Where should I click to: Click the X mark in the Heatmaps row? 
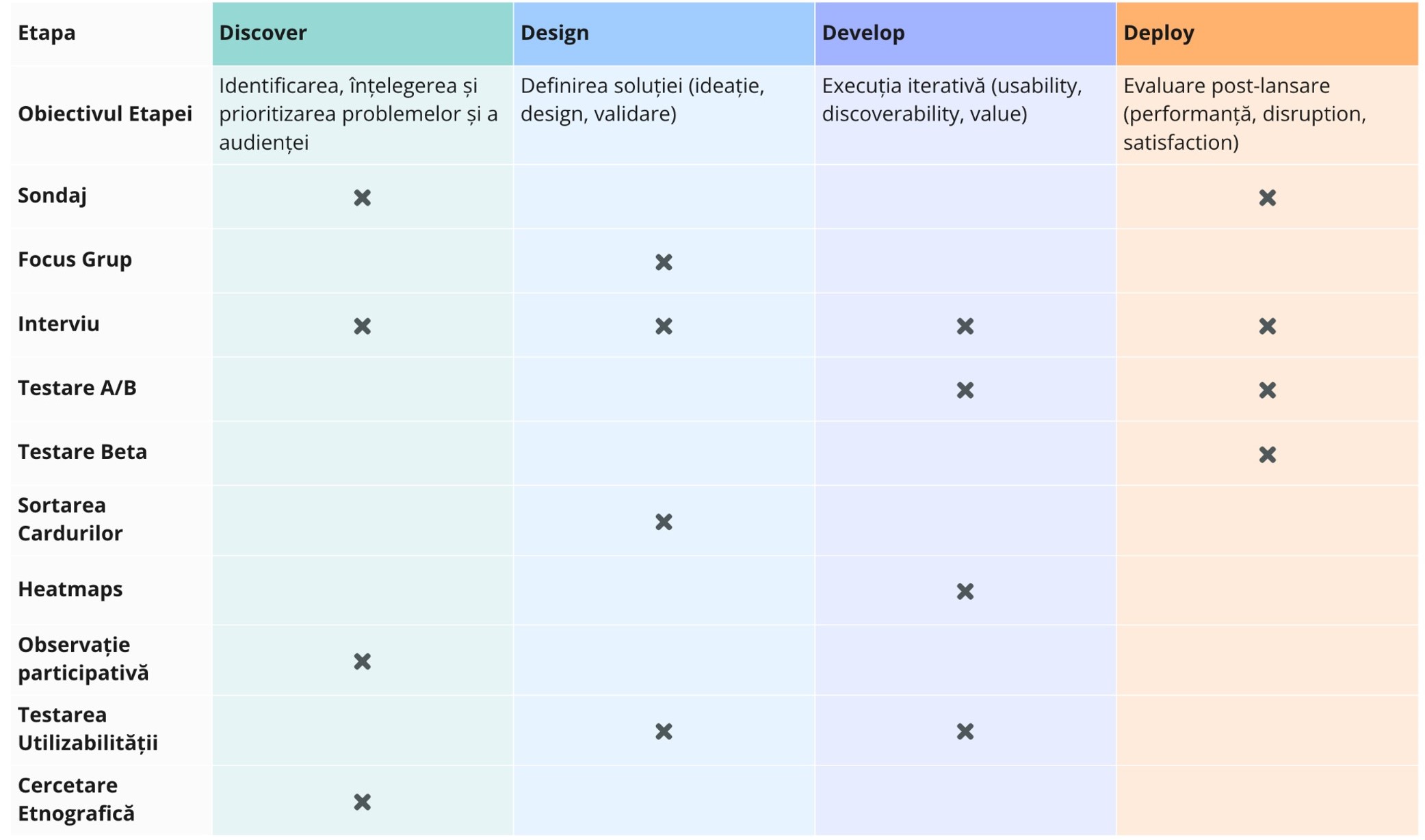[965, 591]
